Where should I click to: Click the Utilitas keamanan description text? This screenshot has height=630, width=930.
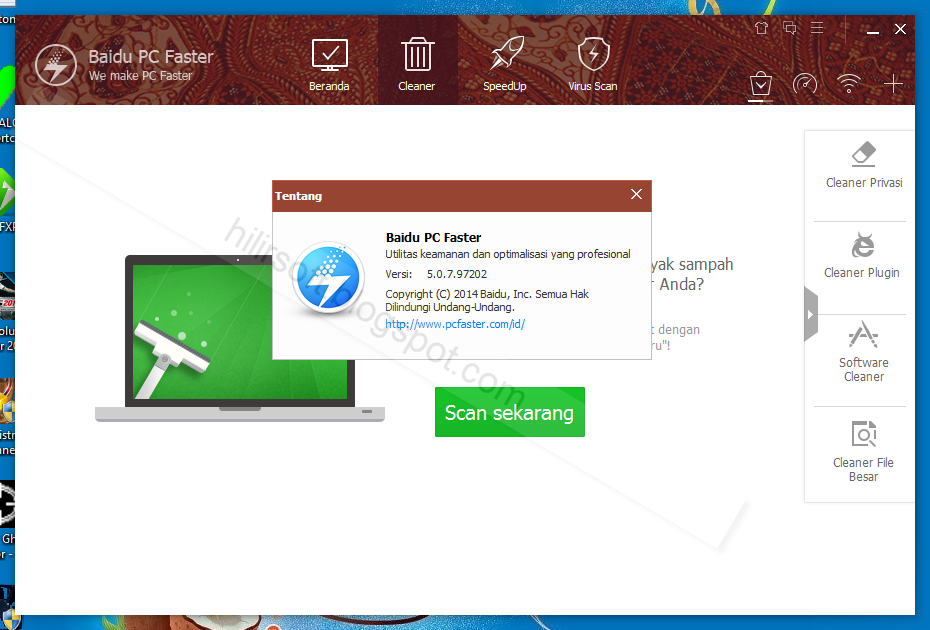(508, 254)
